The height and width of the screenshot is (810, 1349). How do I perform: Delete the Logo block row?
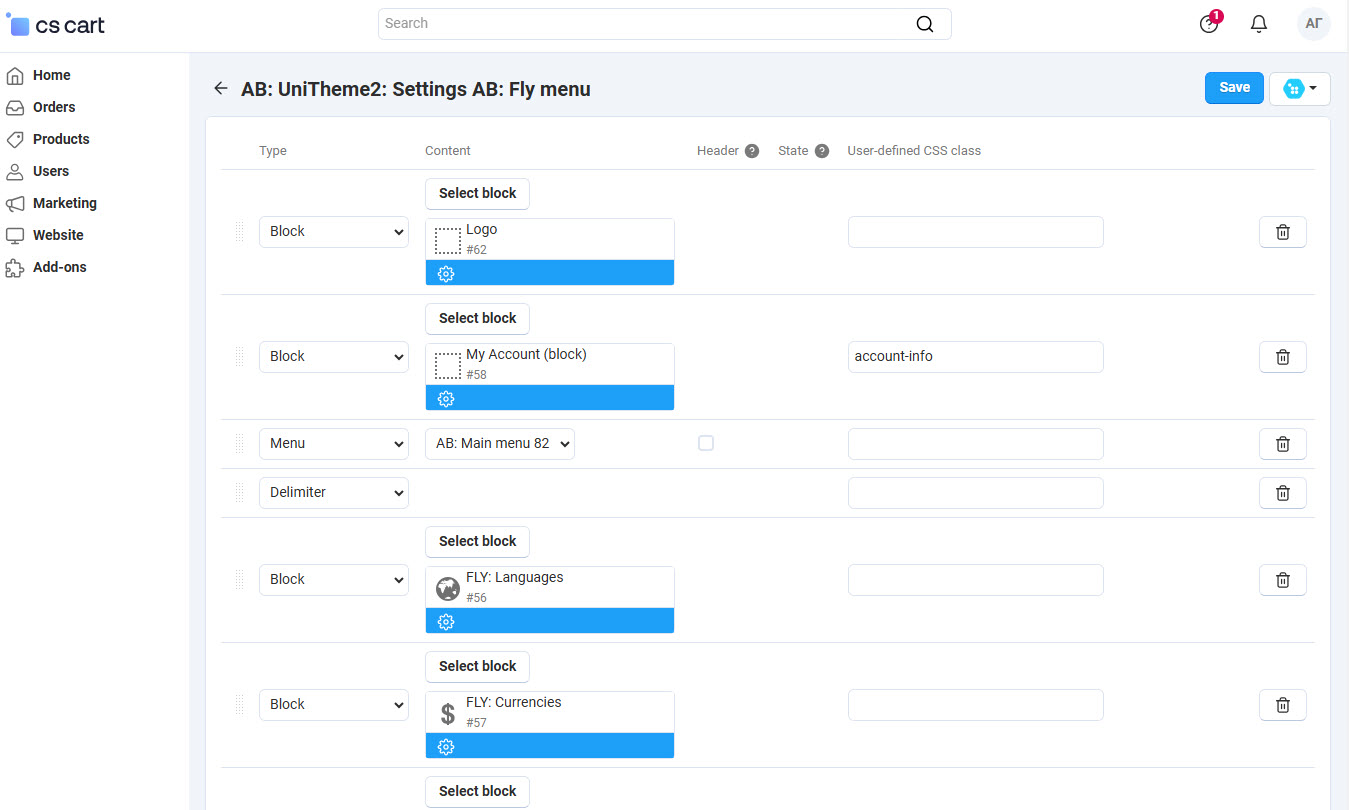tap(1283, 232)
